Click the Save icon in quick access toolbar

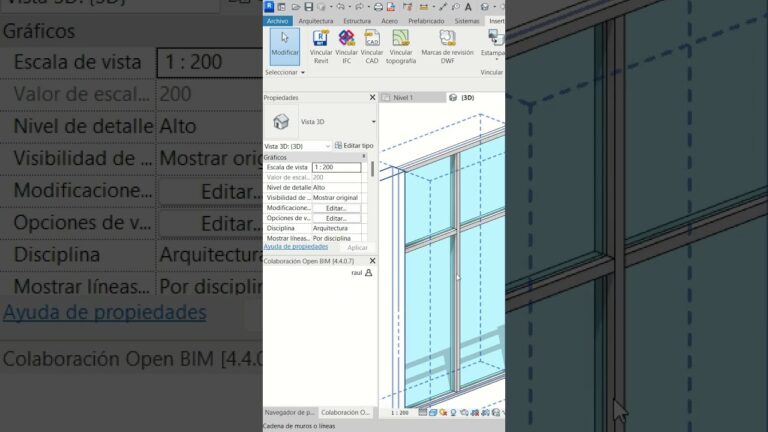tap(309, 6)
